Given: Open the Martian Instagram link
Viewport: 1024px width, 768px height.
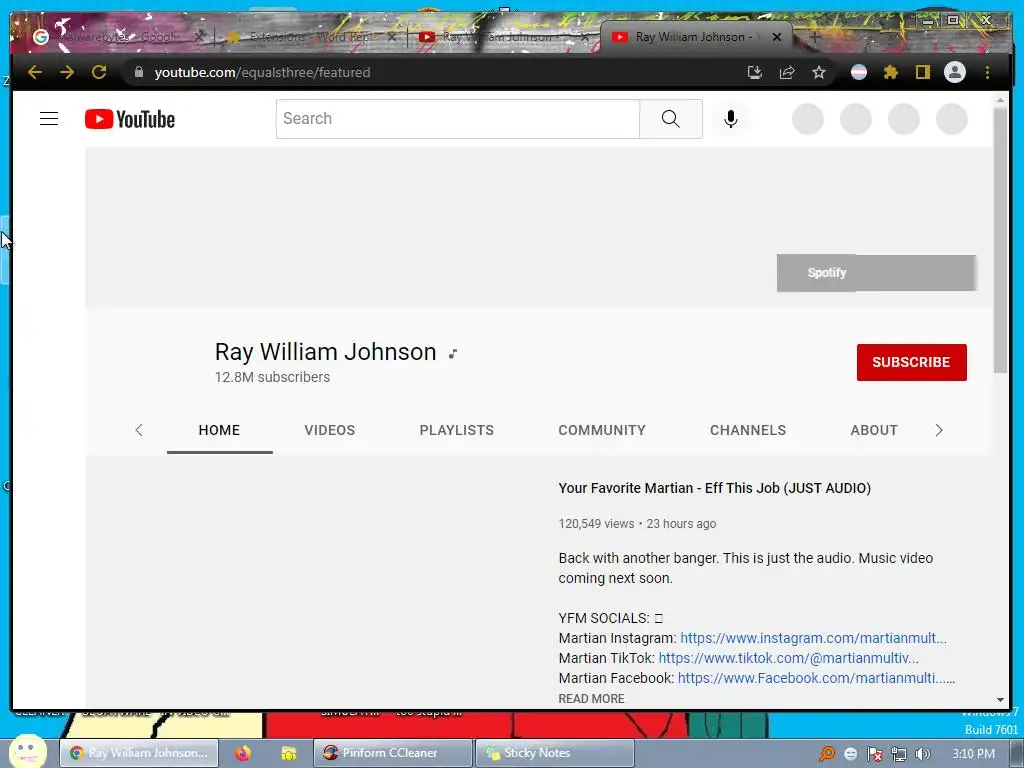Looking at the screenshot, I should (x=813, y=638).
